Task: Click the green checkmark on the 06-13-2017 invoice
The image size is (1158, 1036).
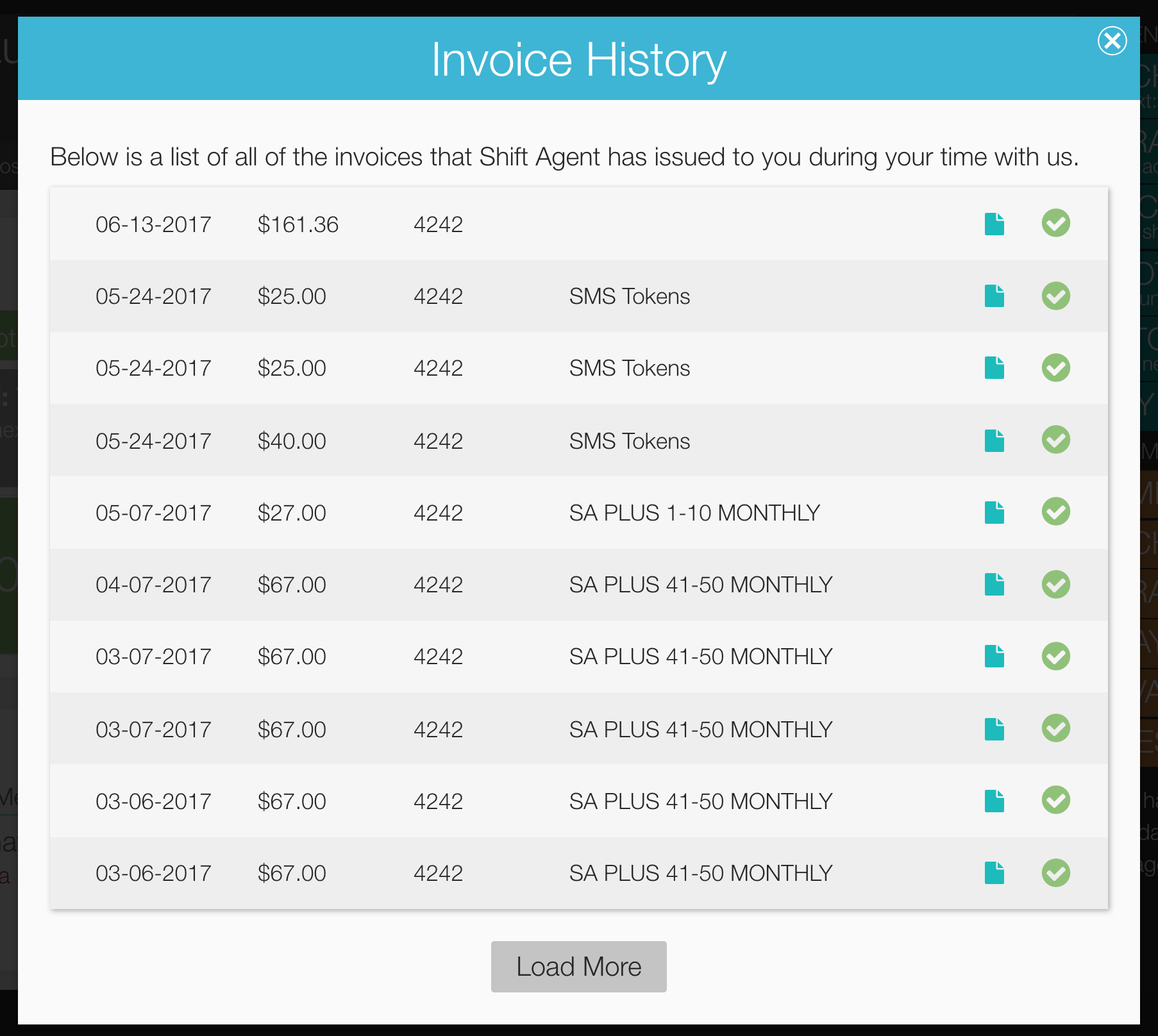Action: pos(1055,223)
